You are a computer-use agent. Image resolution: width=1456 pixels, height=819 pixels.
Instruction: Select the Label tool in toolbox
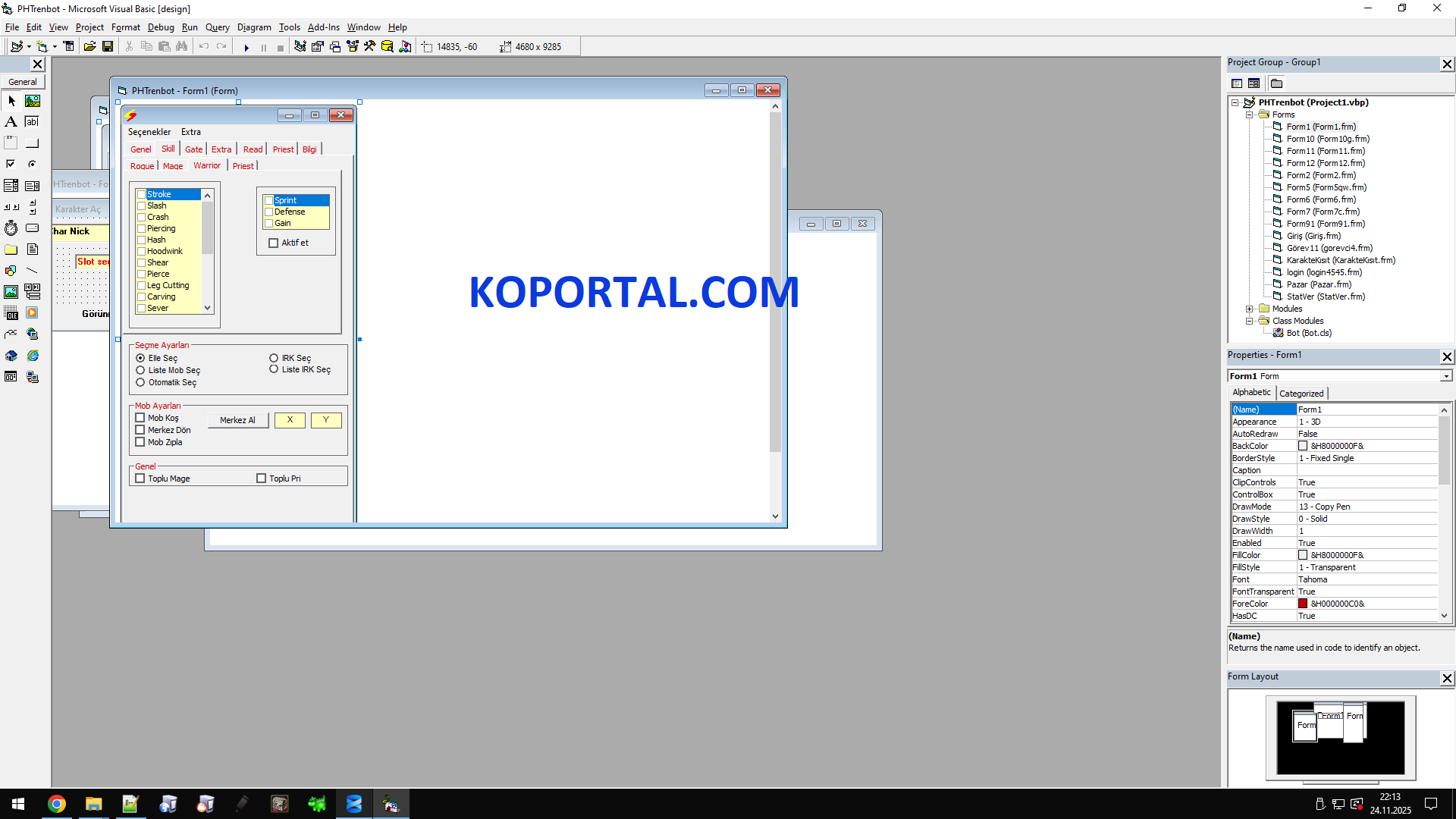pyautogui.click(x=11, y=121)
